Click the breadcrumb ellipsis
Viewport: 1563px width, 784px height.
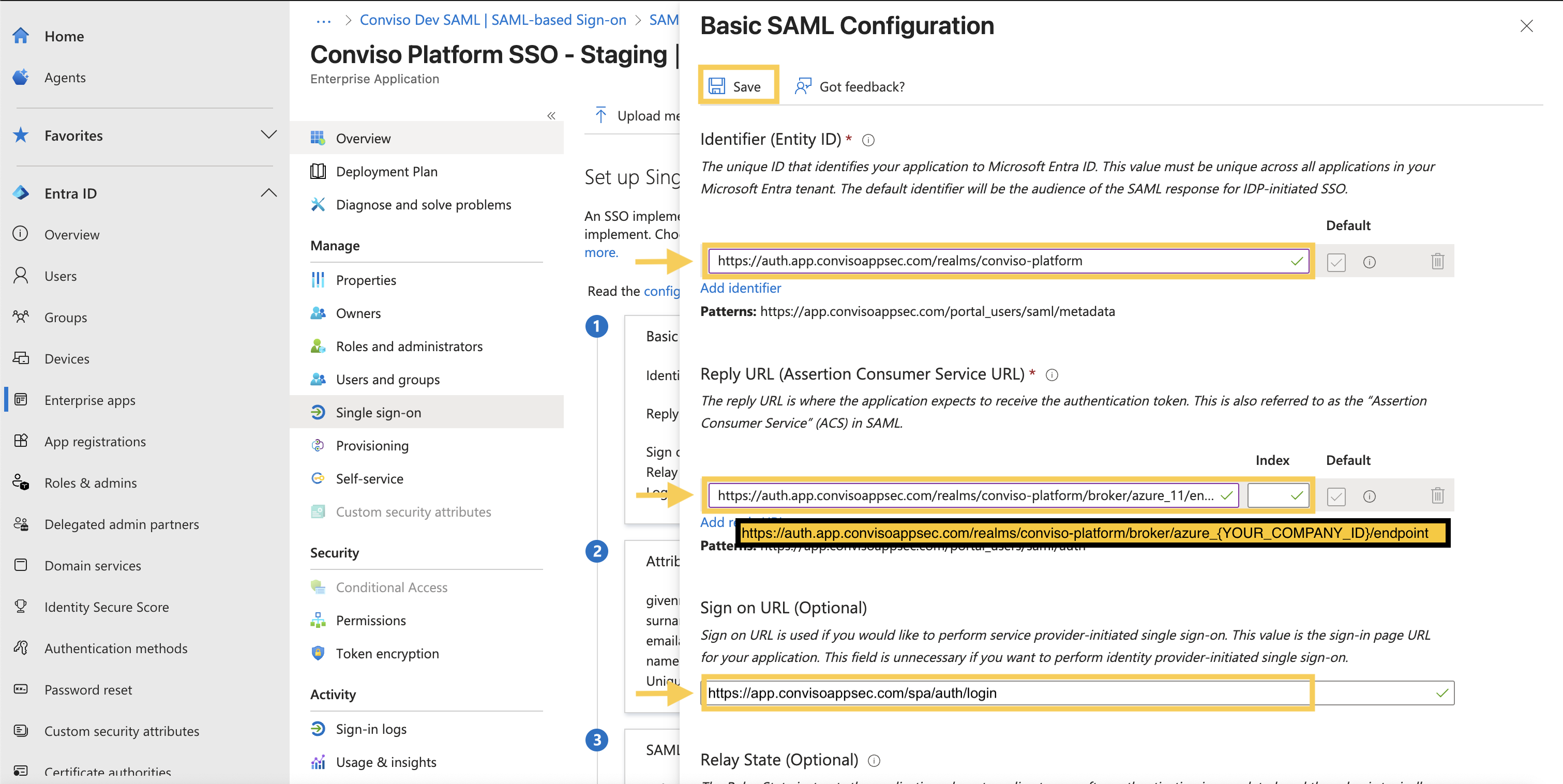click(x=323, y=20)
